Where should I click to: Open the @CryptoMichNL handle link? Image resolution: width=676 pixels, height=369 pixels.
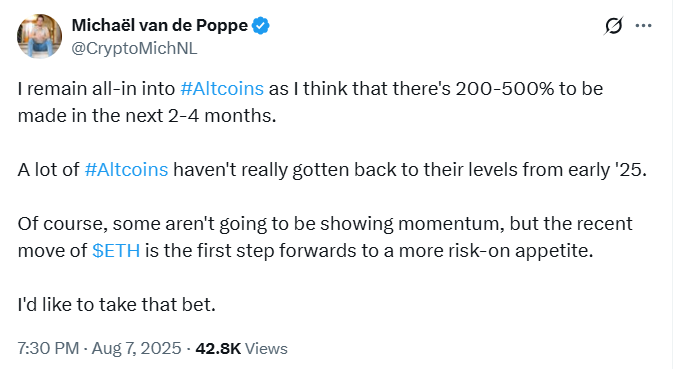pos(134,48)
